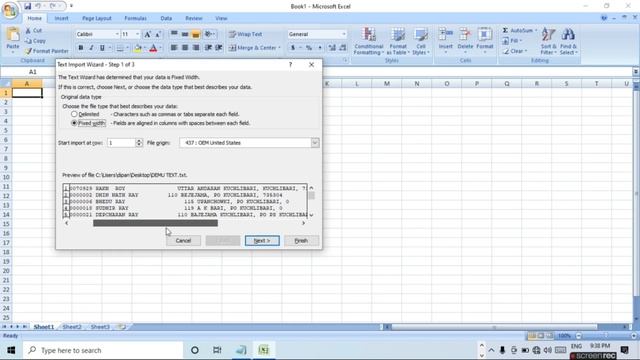Click the preview horizontal scrollbar thumb
This screenshot has height=360, width=640.
tap(156, 223)
